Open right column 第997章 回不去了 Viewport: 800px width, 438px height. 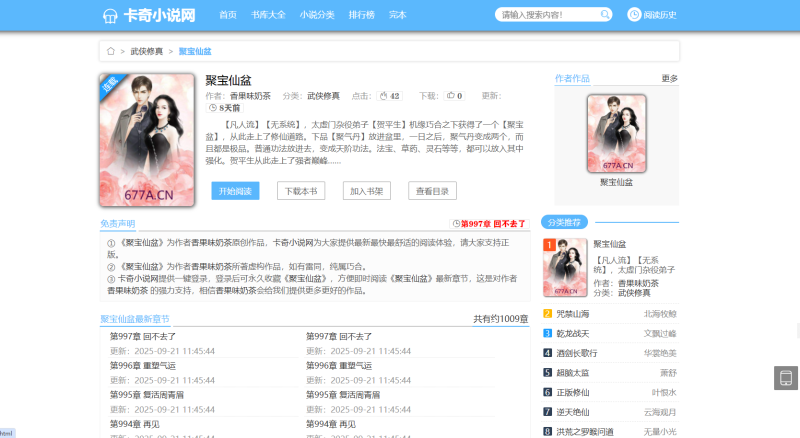point(339,336)
